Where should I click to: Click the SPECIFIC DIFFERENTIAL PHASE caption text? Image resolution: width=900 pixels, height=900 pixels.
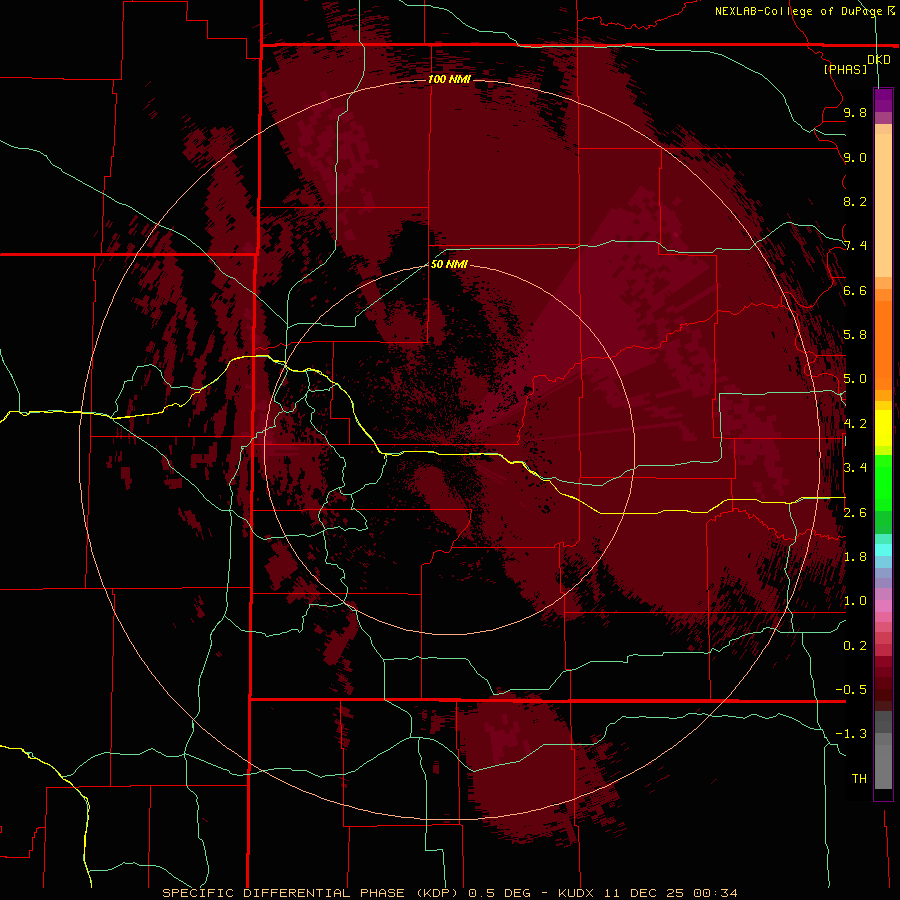click(285, 893)
